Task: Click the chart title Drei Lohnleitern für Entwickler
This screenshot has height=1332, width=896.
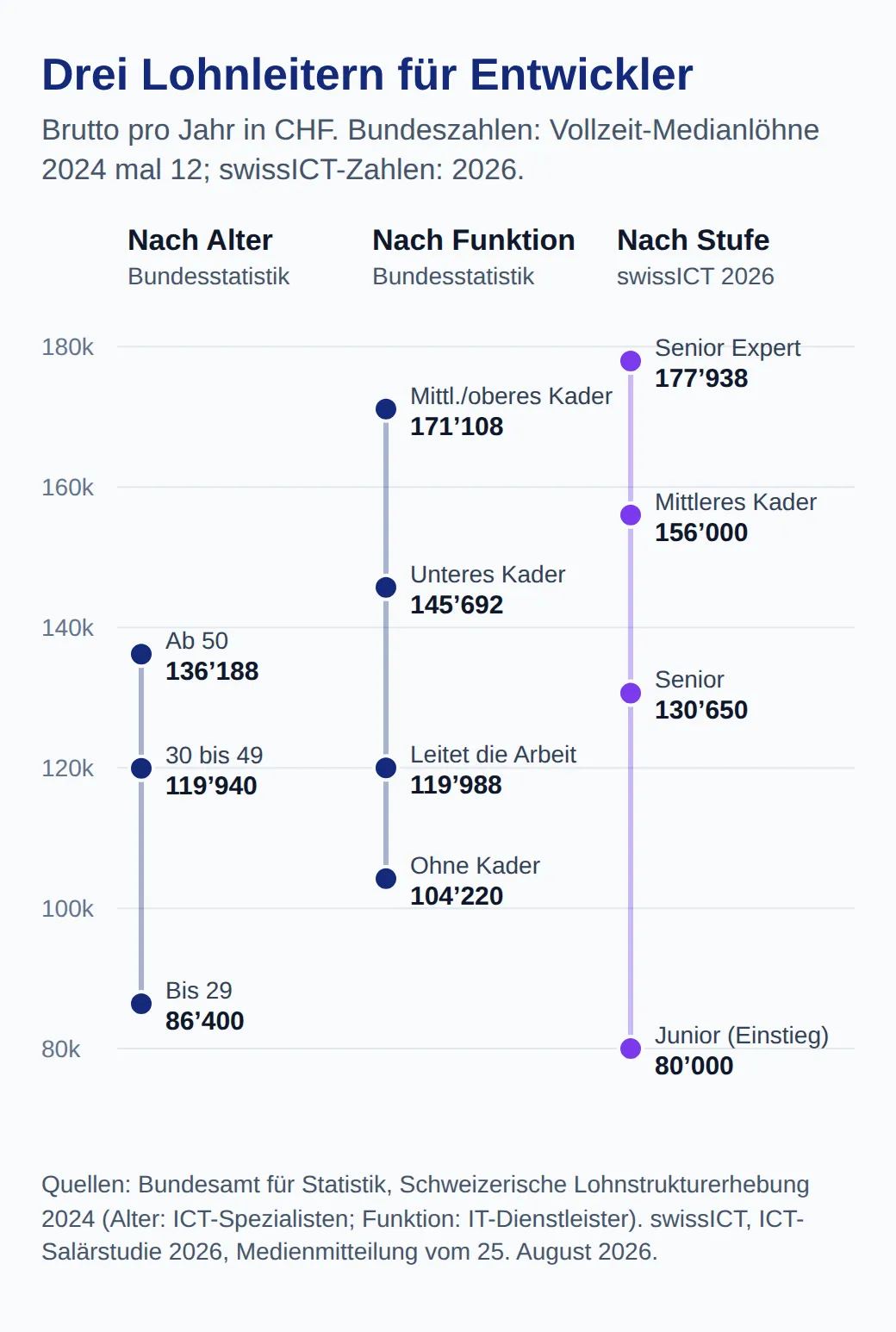Action: coord(367,75)
